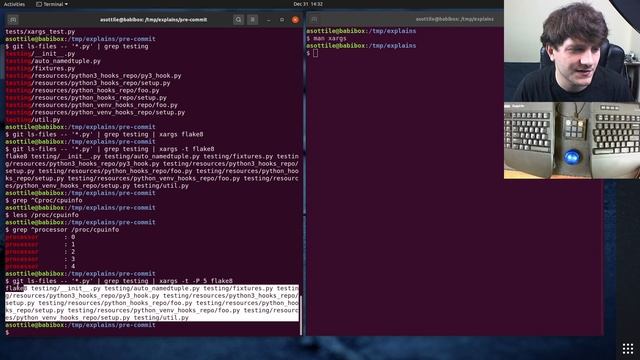Click left terminal title /tmp/explains/pre-commit

[153, 20]
